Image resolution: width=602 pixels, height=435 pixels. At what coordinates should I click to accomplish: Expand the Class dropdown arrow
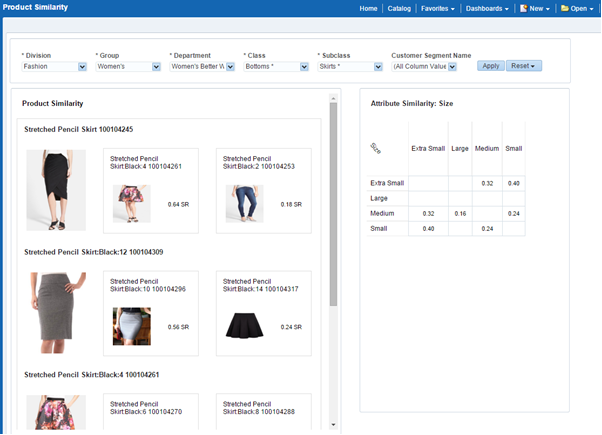pyautogui.click(x=304, y=67)
